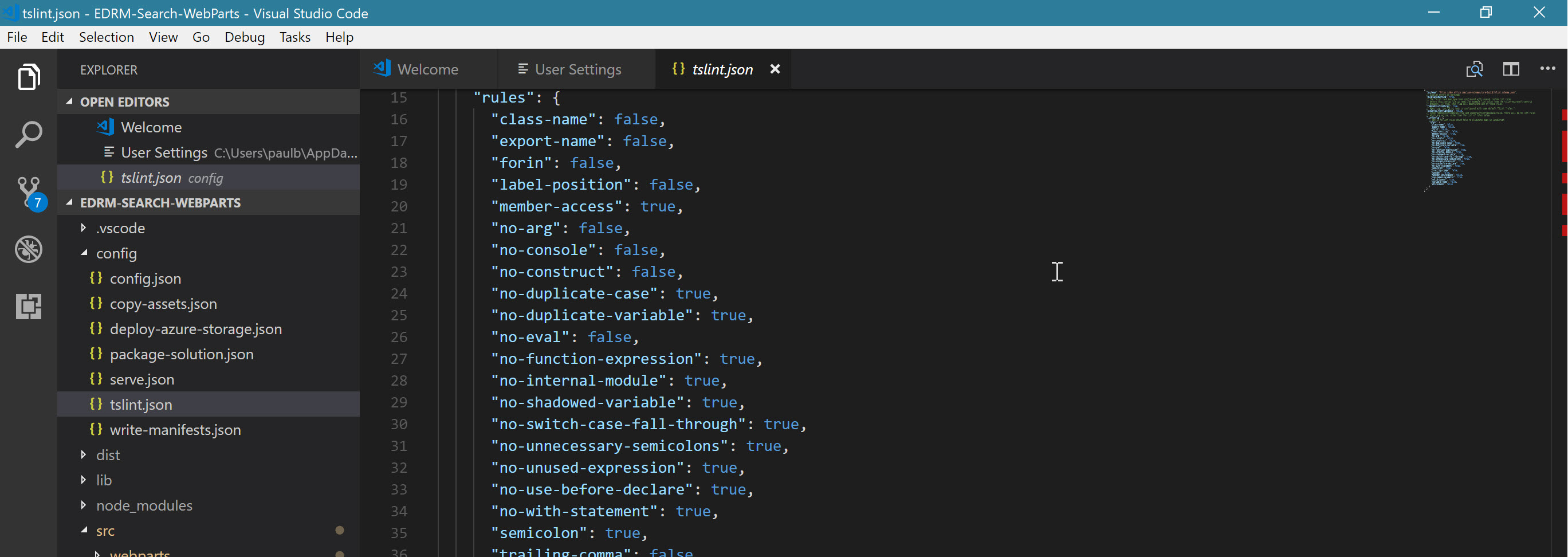The width and height of the screenshot is (1568, 557).
Task: Switch to the User Settings tab
Action: pyautogui.click(x=576, y=69)
